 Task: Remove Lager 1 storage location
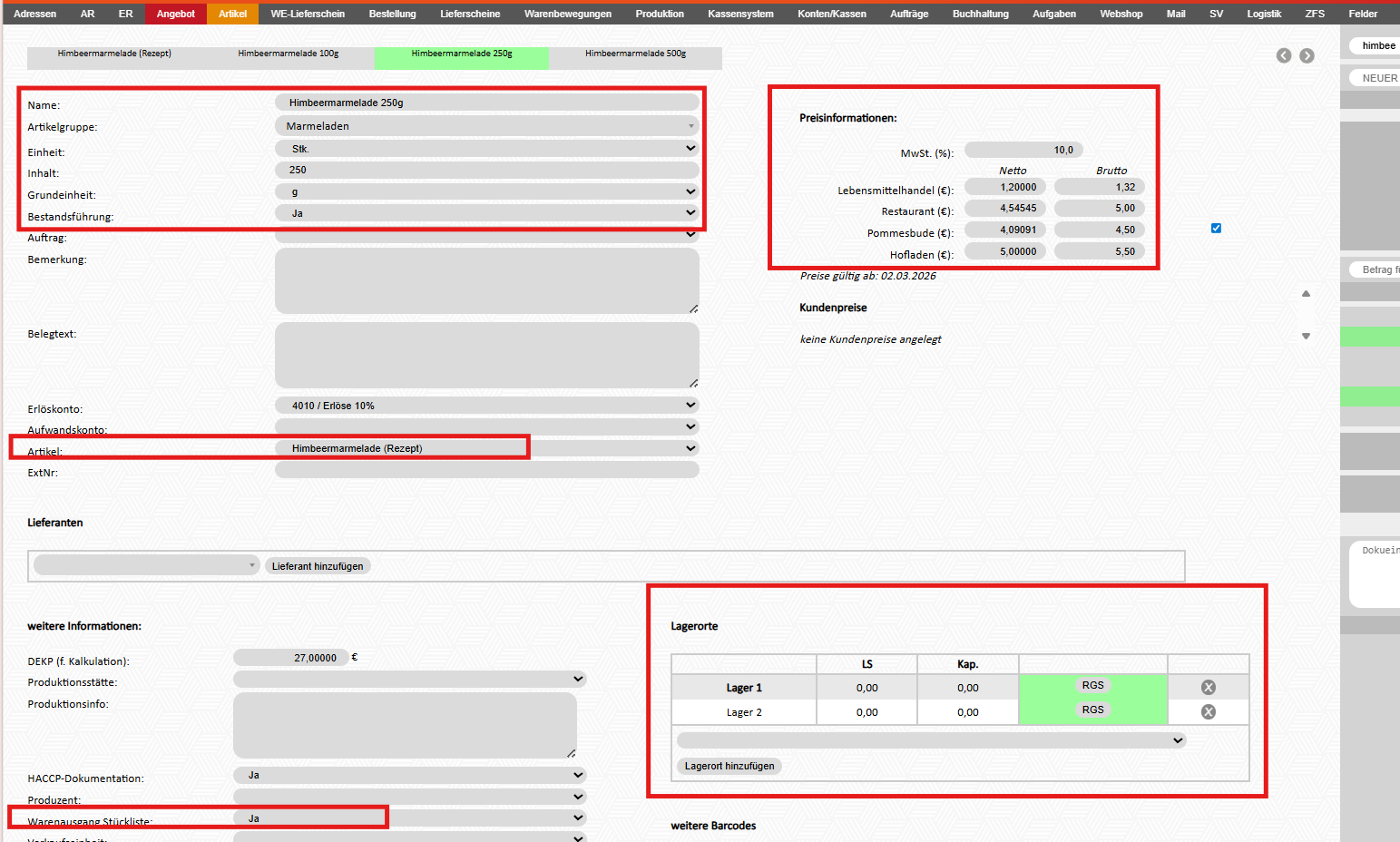tap(1208, 688)
